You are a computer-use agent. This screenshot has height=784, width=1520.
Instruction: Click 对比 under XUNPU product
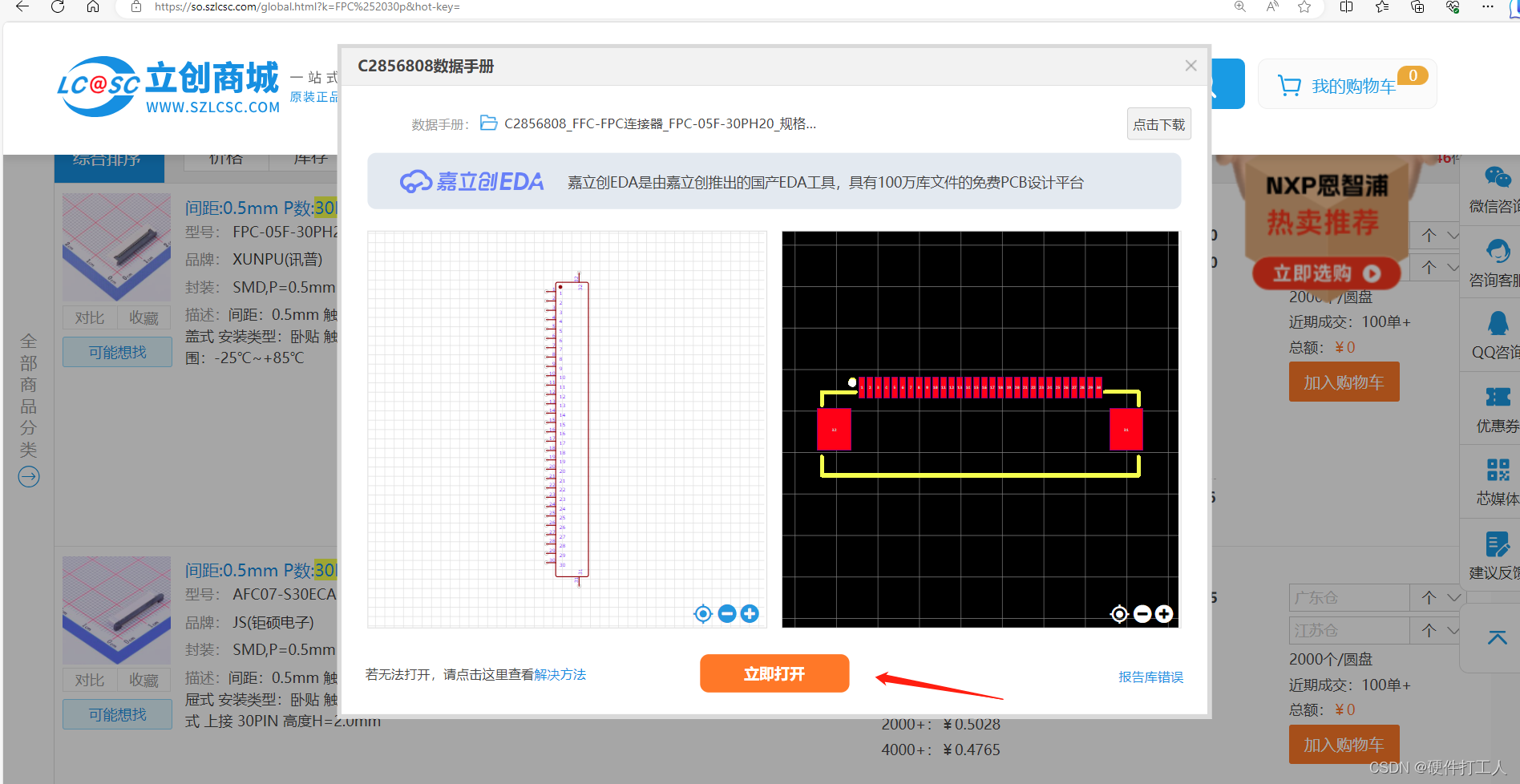90,318
